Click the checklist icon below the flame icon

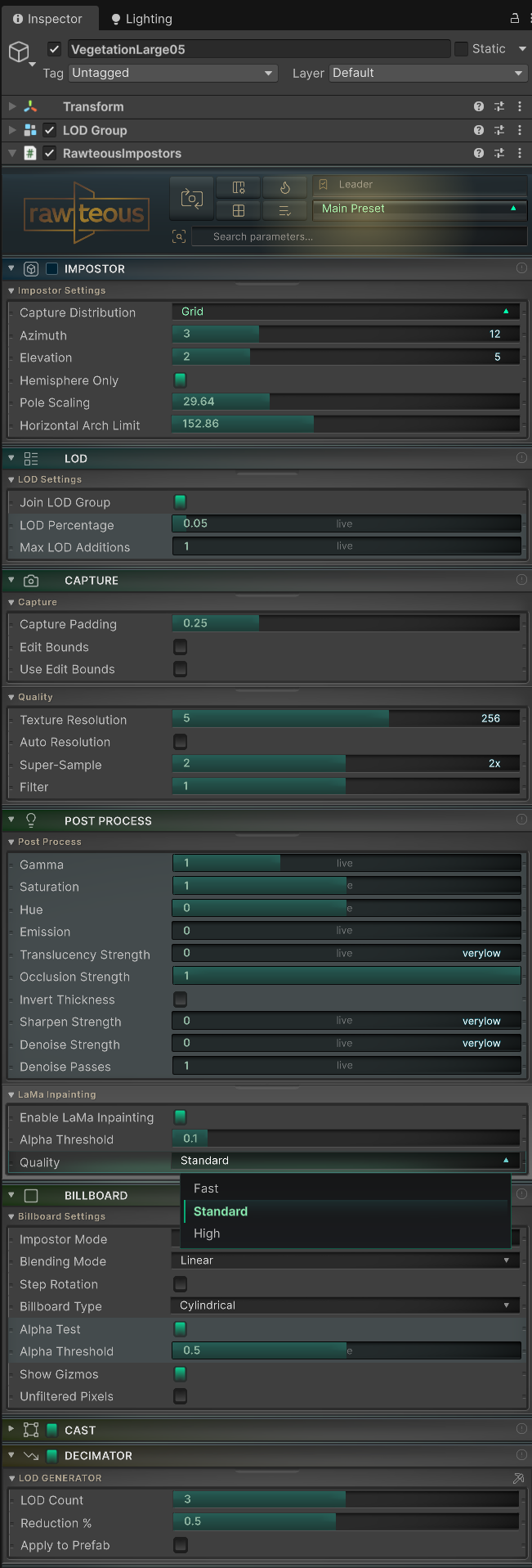284,210
